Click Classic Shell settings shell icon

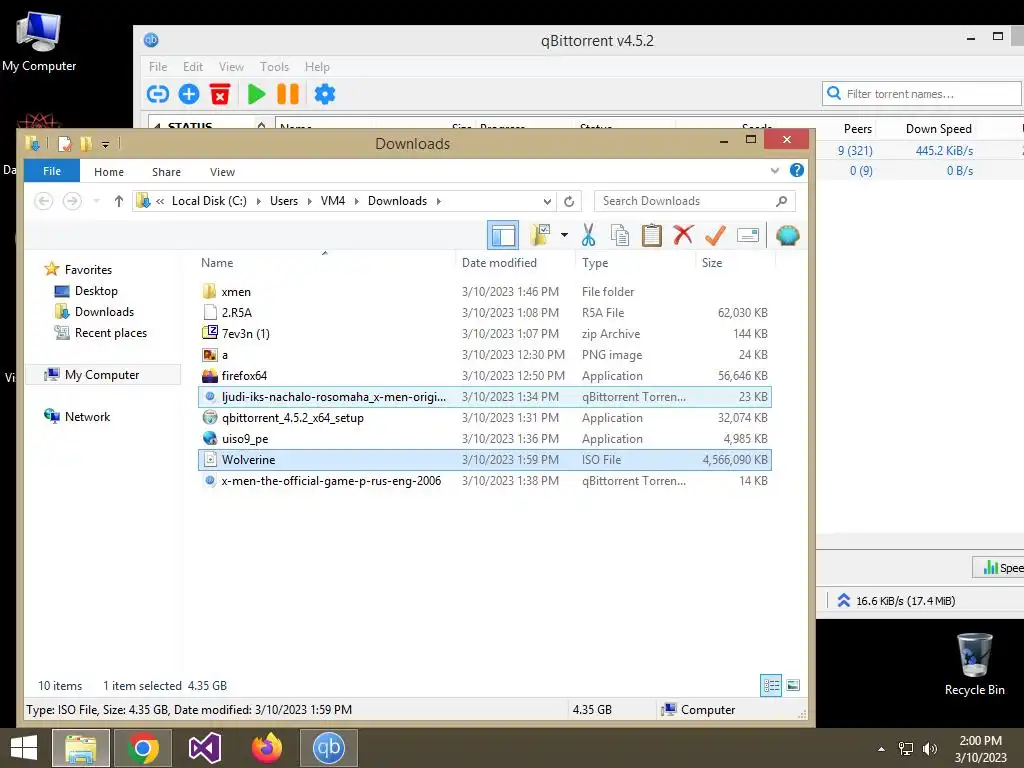(788, 235)
